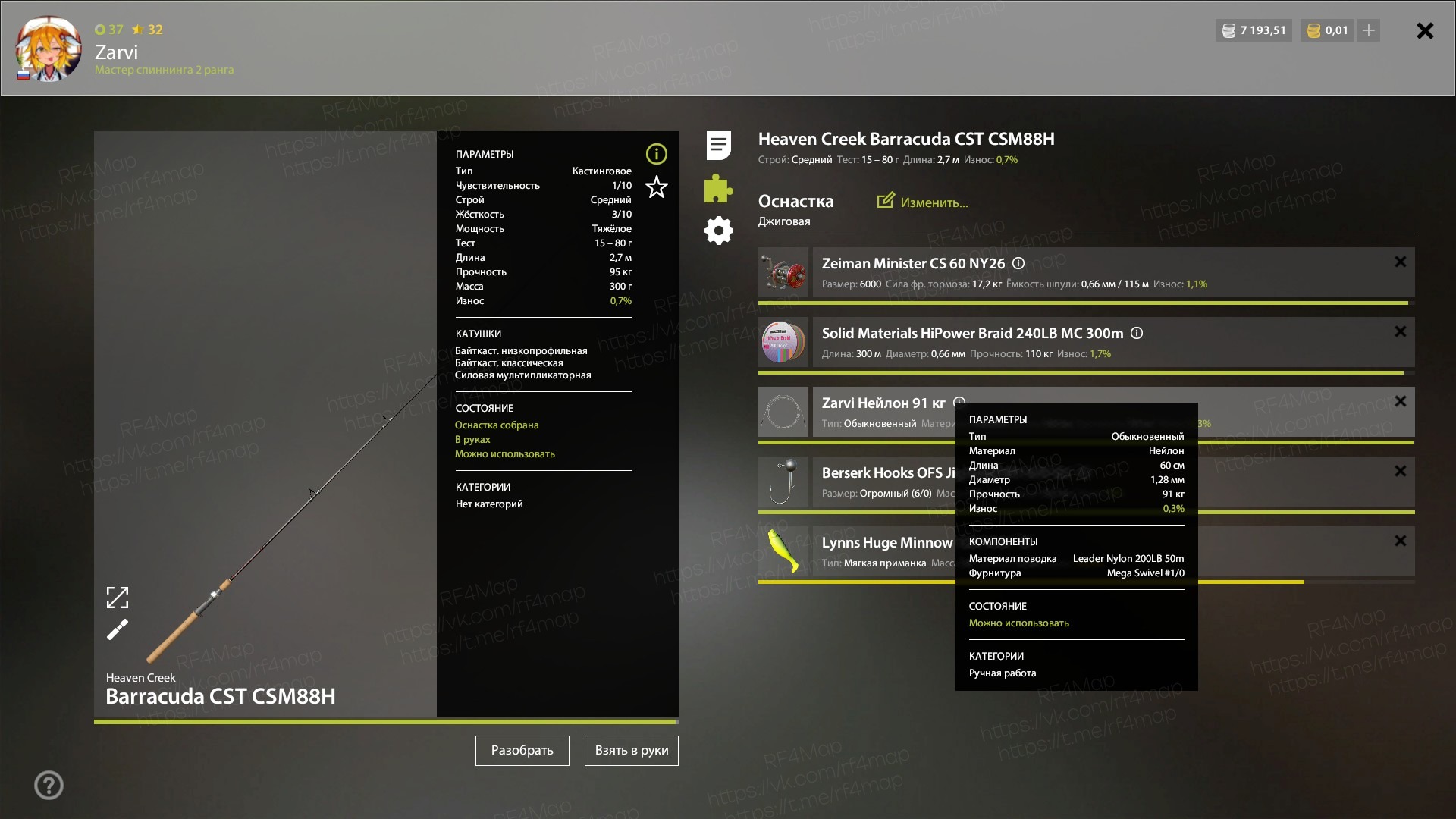This screenshot has width=1456, height=819.
Task: Open the document notes panel icon
Action: (x=718, y=146)
